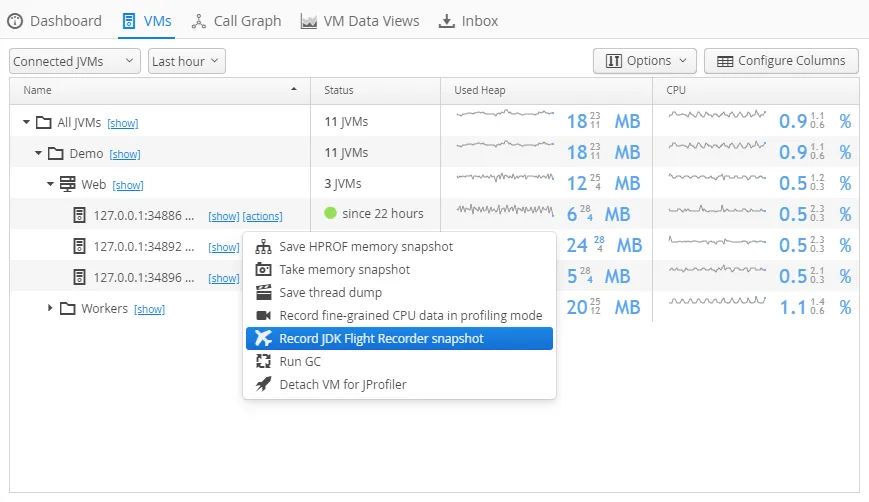Click the Call Graph node icon
The height and width of the screenshot is (502, 869).
point(198,22)
